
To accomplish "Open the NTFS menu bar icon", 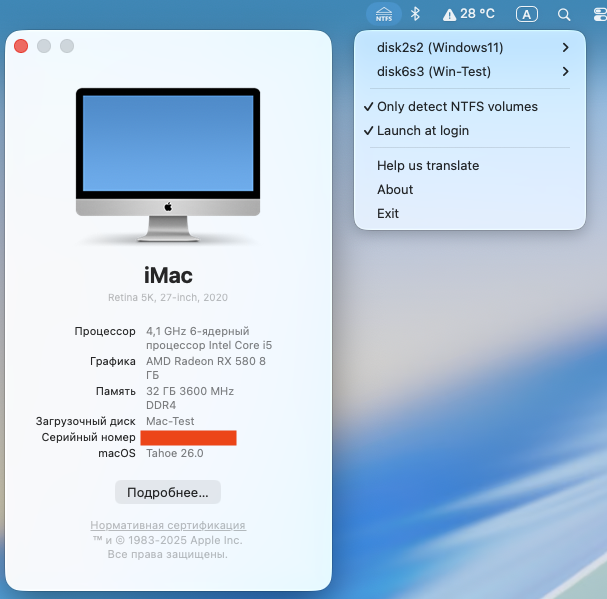I will [384, 14].
